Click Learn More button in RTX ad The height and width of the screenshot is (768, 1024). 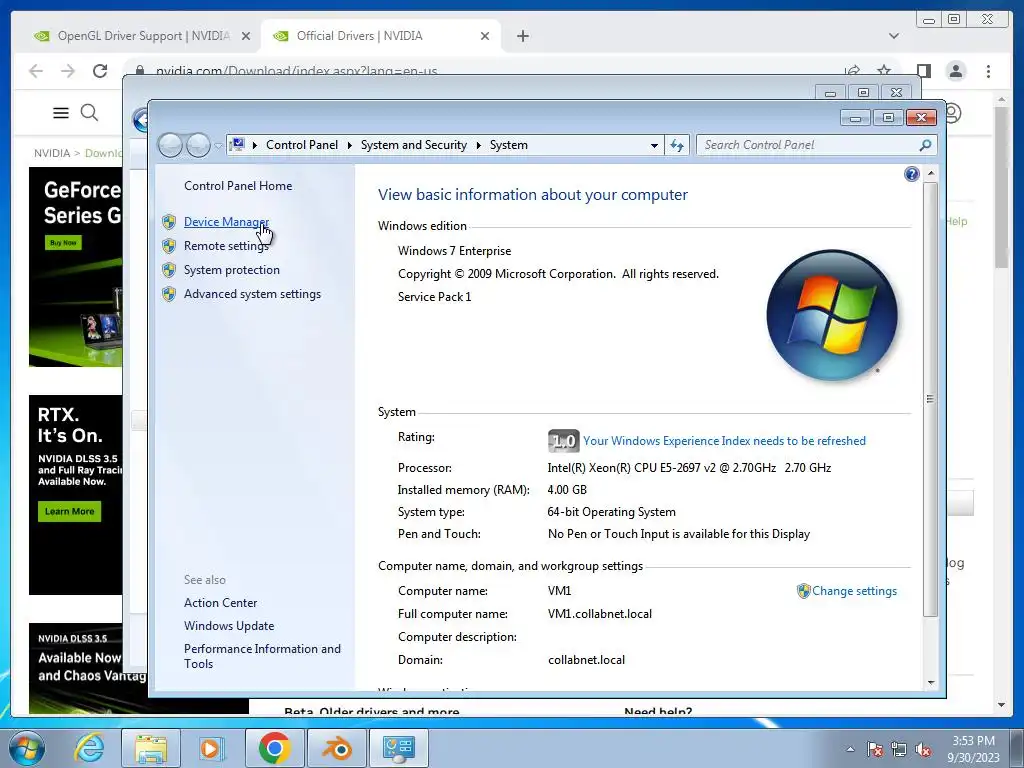click(x=69, y=511)
